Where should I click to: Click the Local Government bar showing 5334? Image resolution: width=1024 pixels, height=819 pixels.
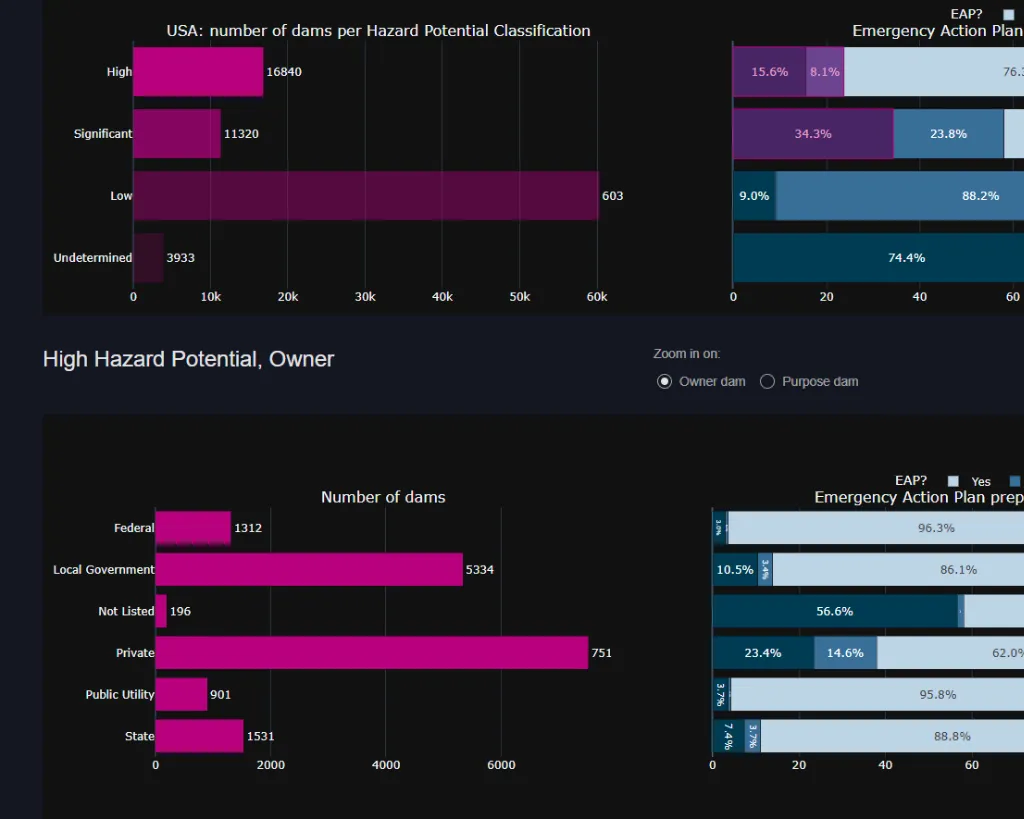tap(309, 570)
